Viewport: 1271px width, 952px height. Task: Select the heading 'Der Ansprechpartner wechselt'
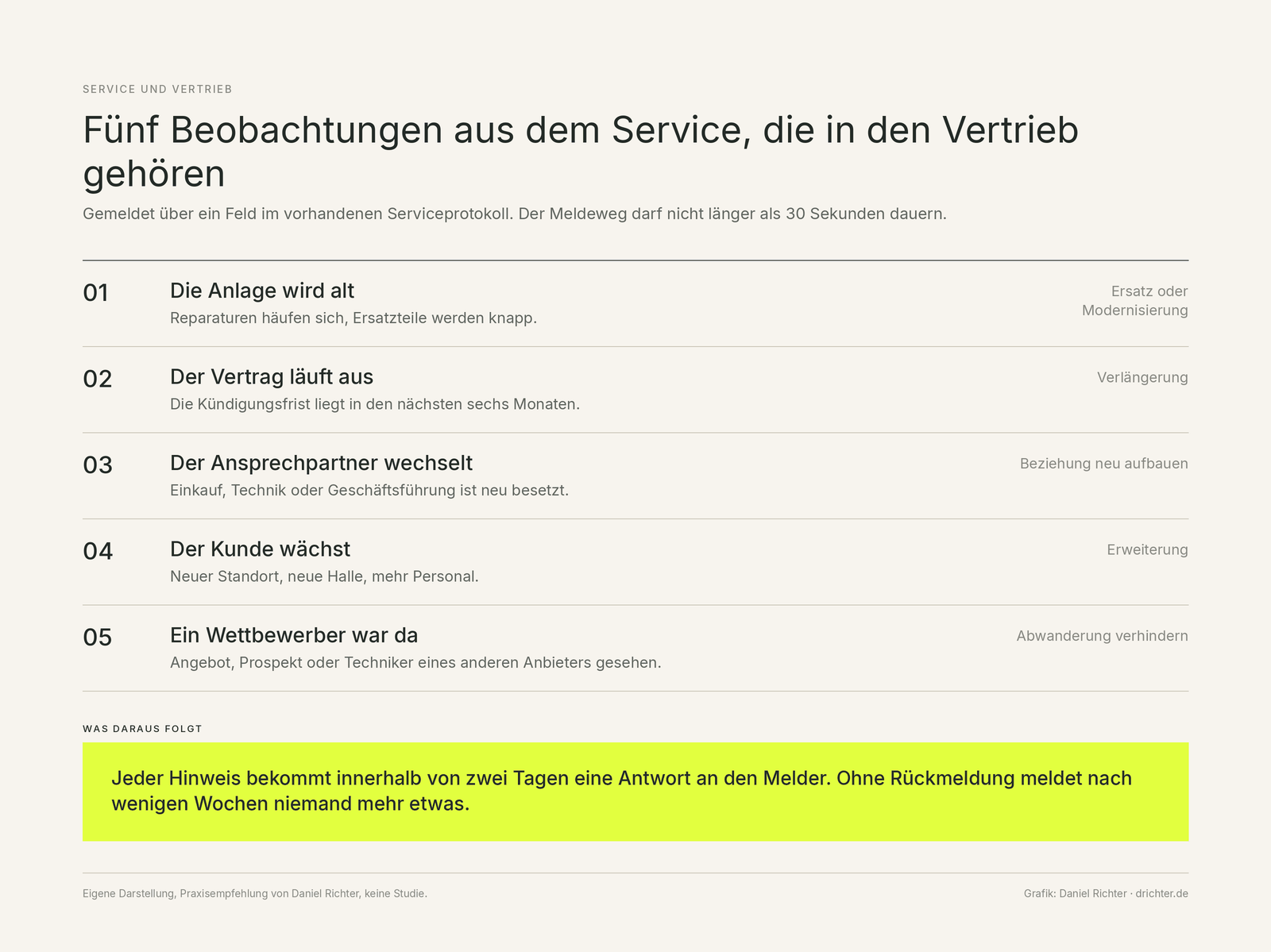click(322, 463)
